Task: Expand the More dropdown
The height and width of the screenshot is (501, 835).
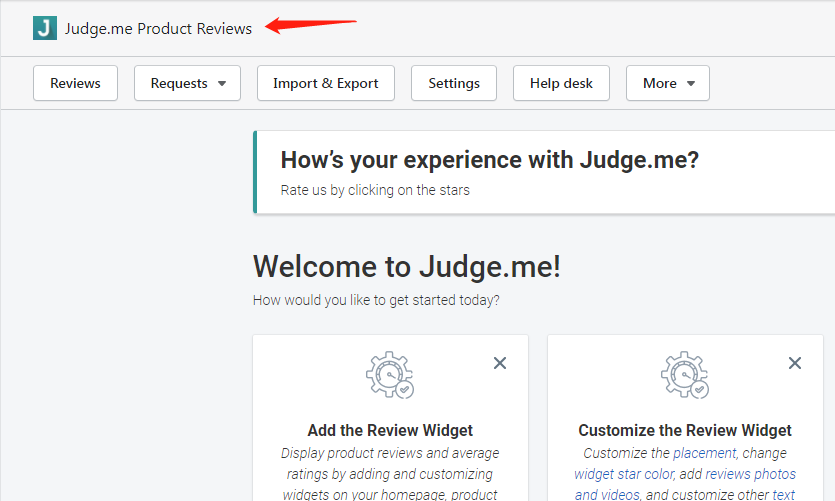Action: pos(668,83)
